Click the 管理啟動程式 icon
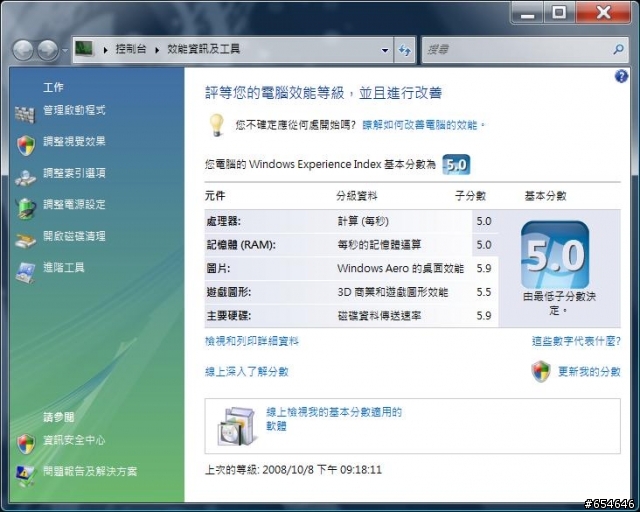Viewport: 640px width, 512px height. 25,114
